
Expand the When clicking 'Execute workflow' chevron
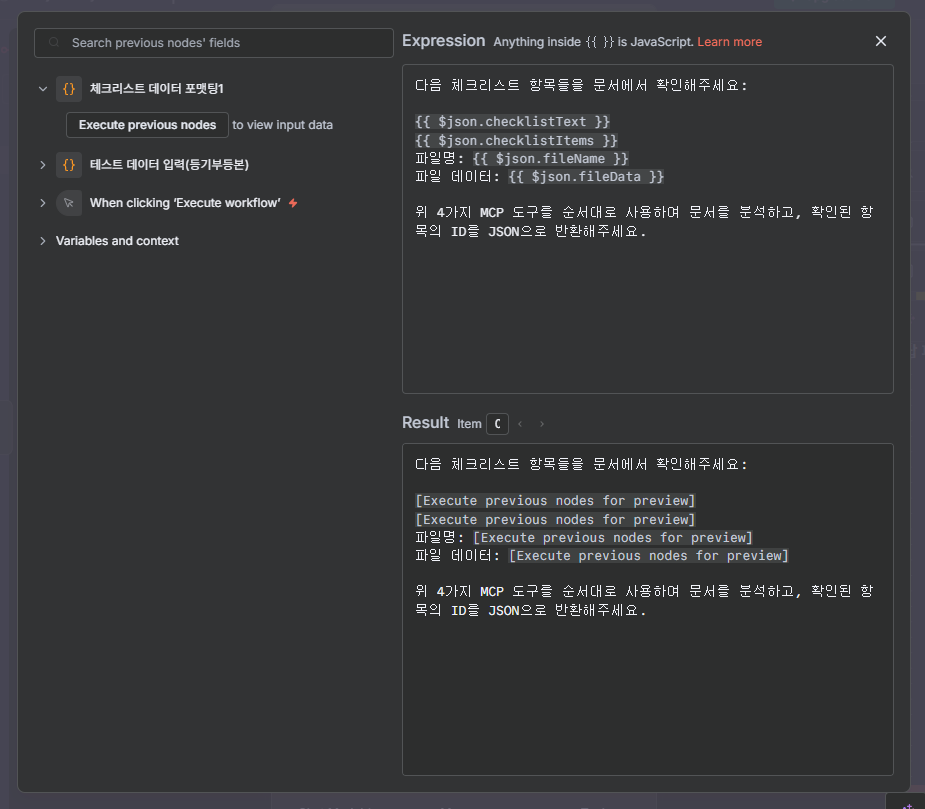[43, 203]
